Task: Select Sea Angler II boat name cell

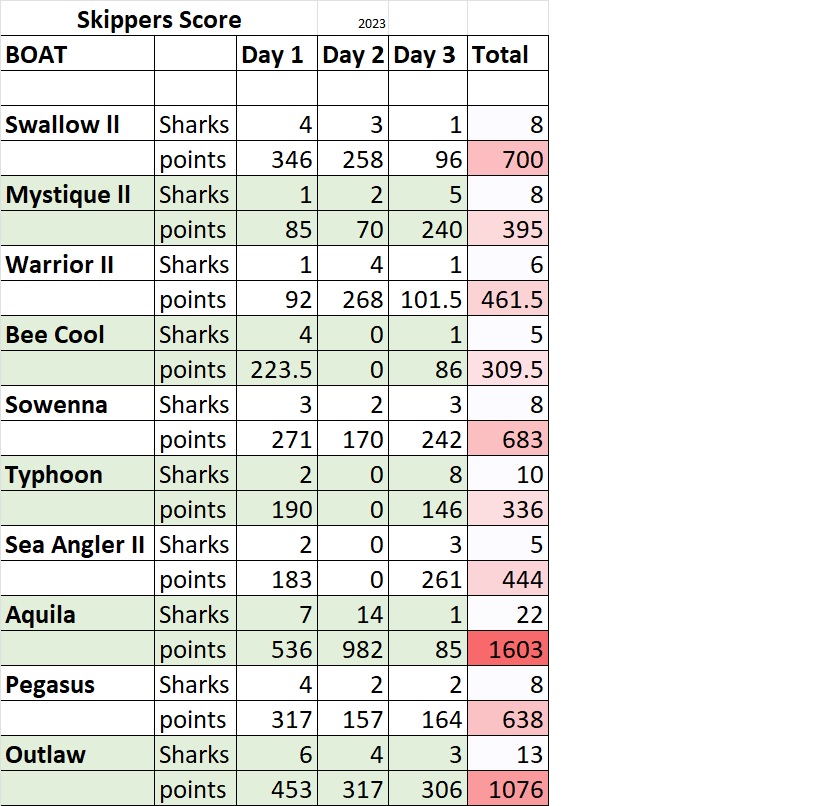Action: [77, 544]
